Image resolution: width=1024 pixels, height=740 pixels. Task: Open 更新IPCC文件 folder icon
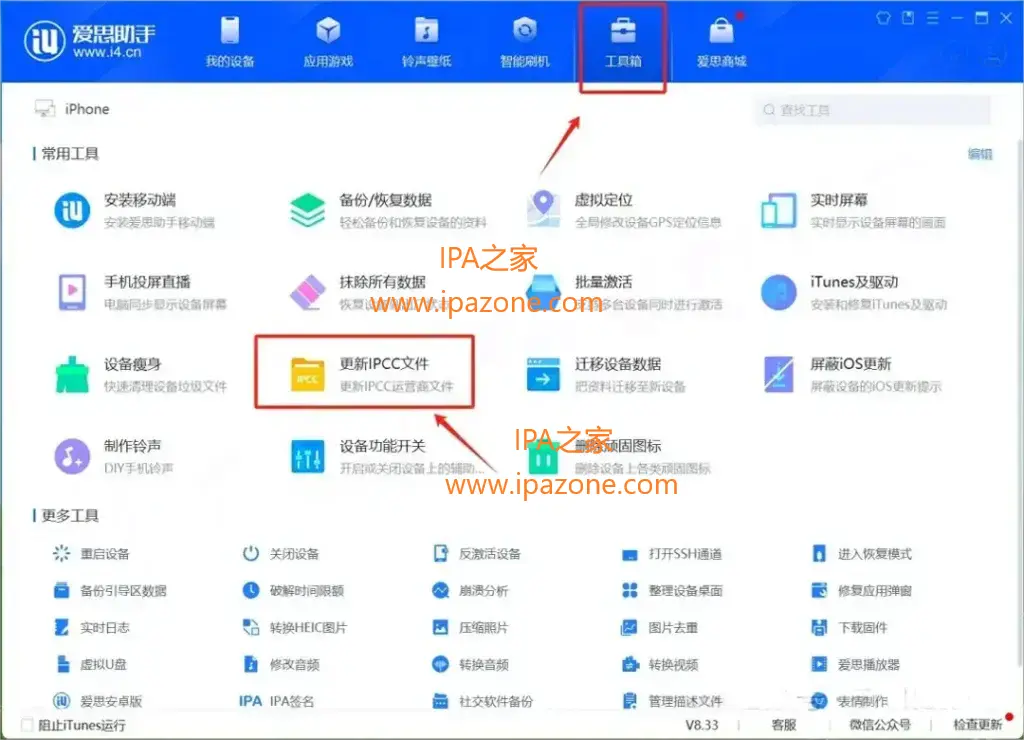tap(308, 374)
